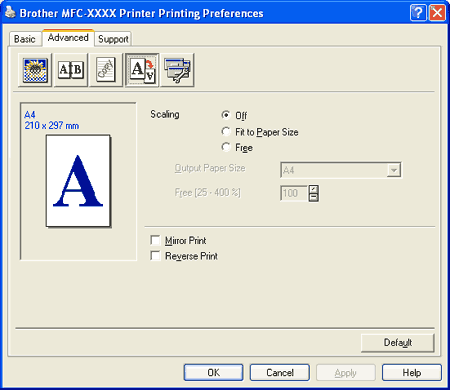Open the Support tab

(x=113, y=39)
